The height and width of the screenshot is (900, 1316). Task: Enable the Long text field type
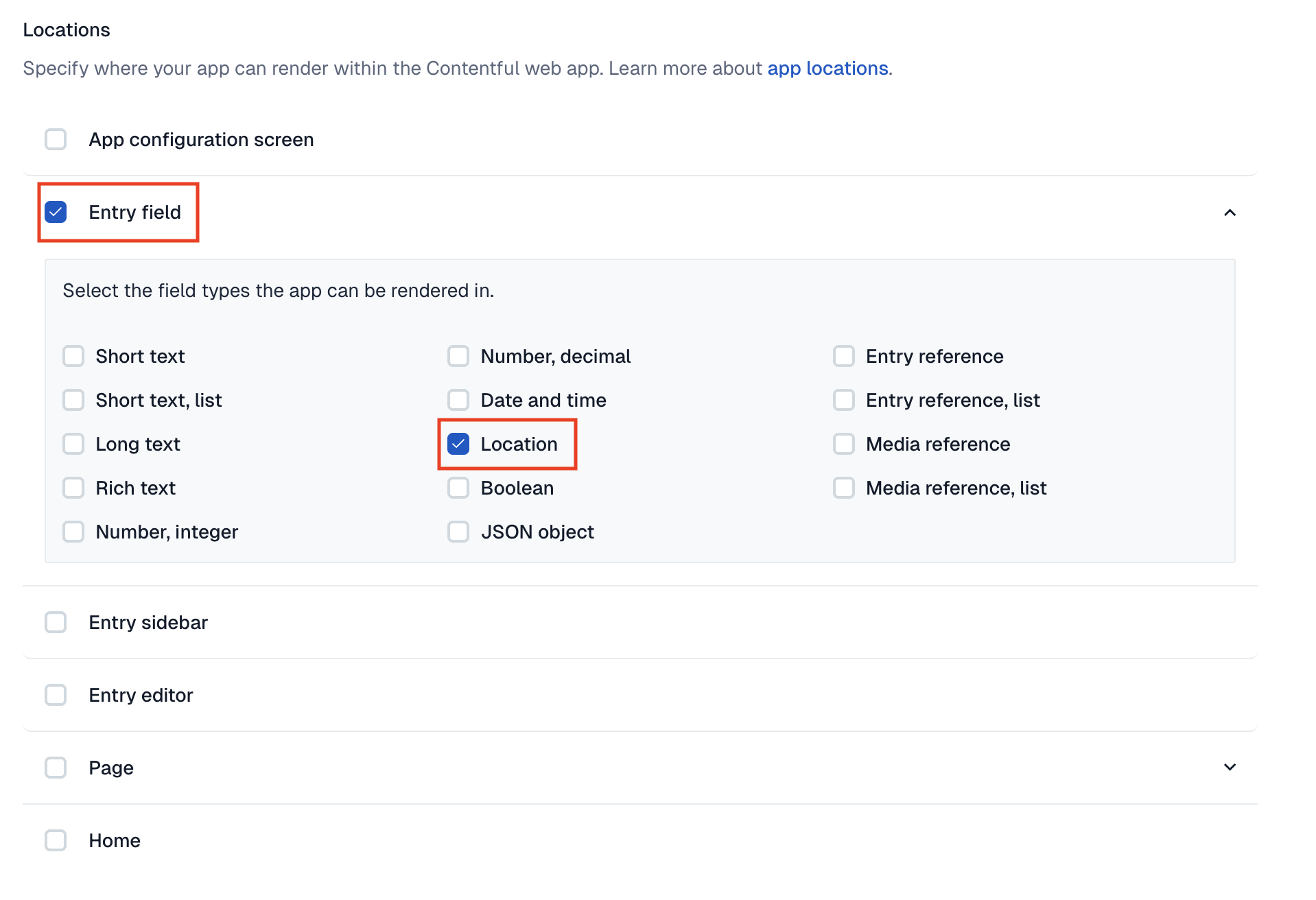click(73, 444)
